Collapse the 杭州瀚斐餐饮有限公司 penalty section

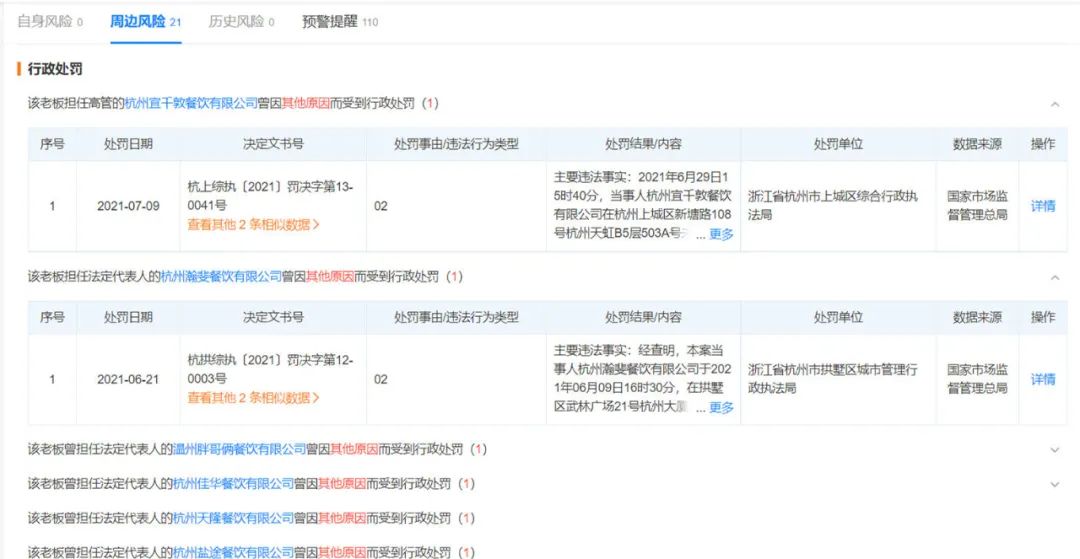[x=1055, y=277]
